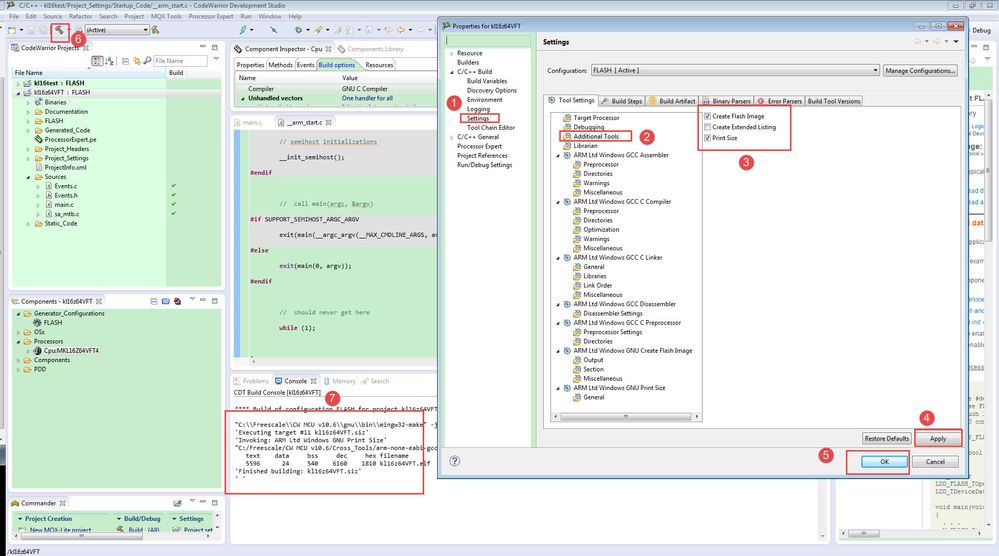Enable Create Extended Listing checkbox
999x556 pixels.
707,127
